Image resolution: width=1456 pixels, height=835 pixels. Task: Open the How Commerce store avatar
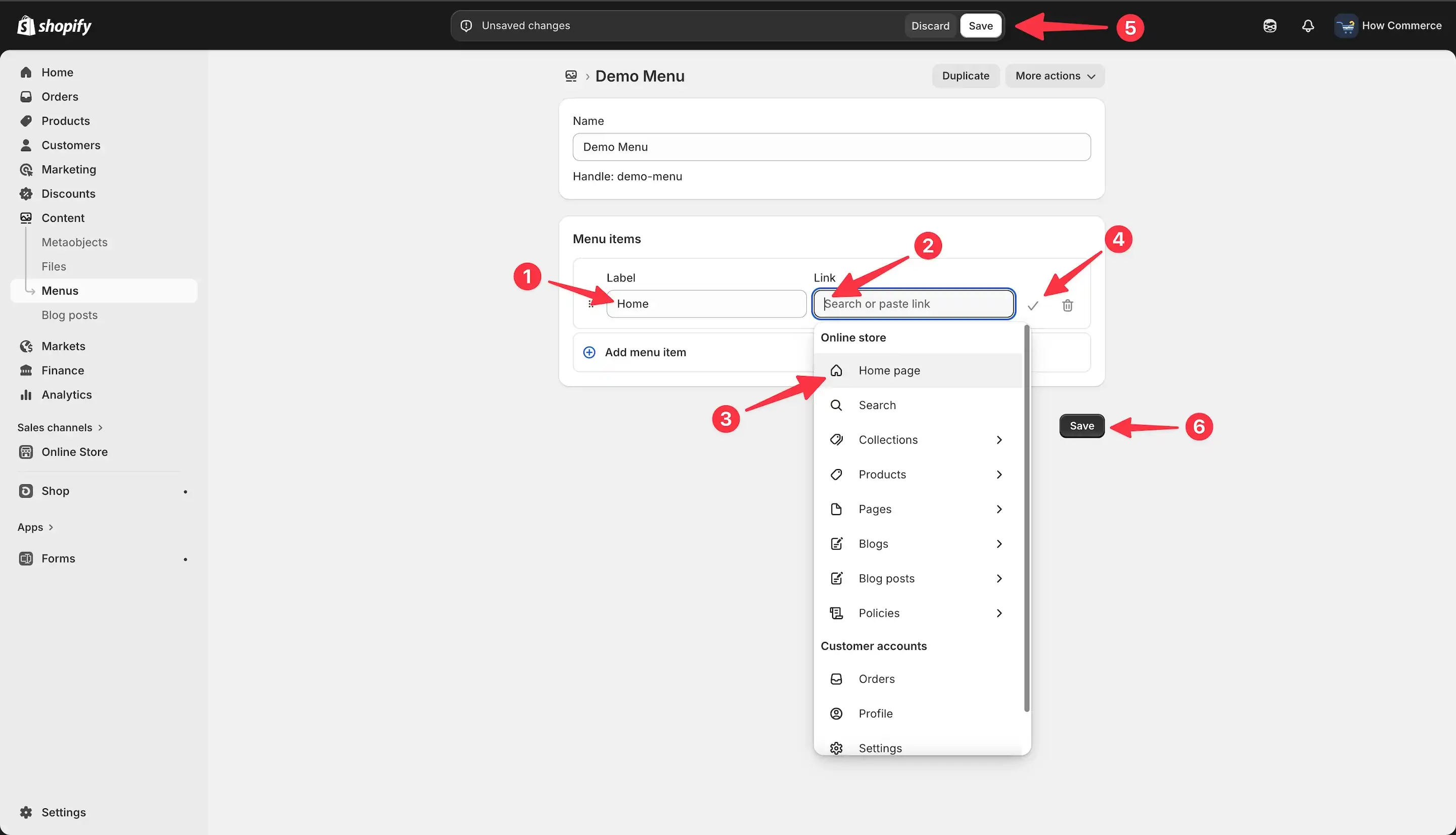coord(1345,26)
